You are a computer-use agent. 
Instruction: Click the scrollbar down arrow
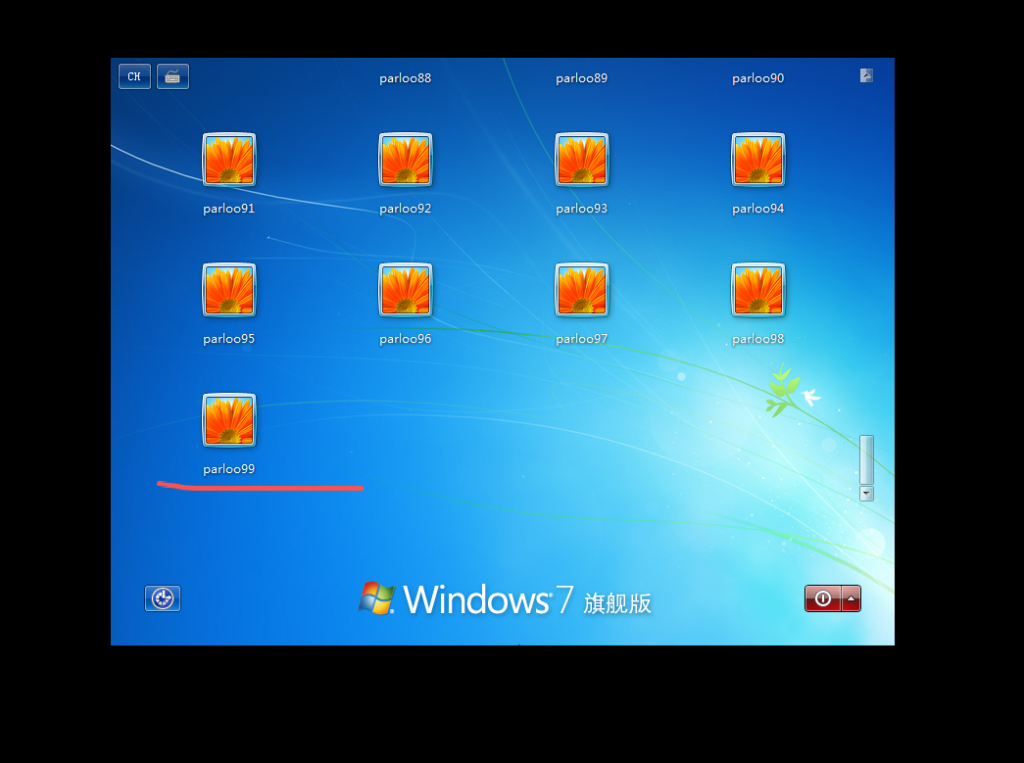[x=866, y=493]
